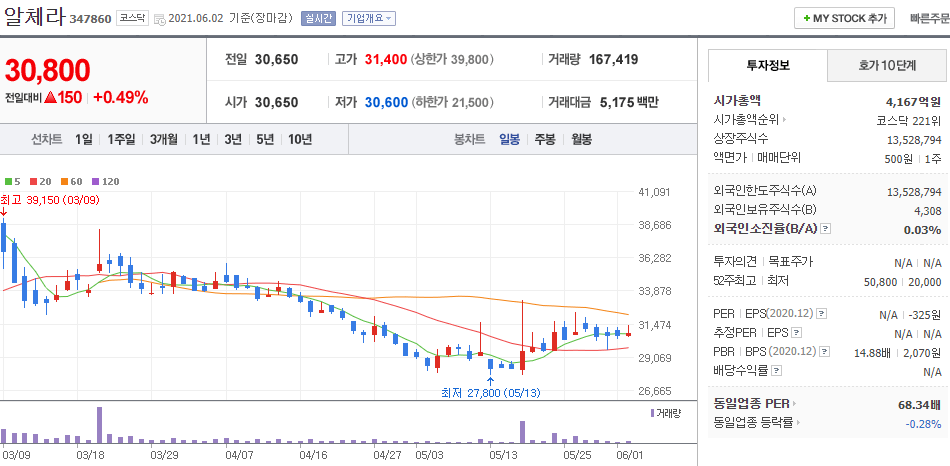Click the +0.49% change rate
Screen dimensions: 950x466
pyautogui.click(x=121, y=97)
